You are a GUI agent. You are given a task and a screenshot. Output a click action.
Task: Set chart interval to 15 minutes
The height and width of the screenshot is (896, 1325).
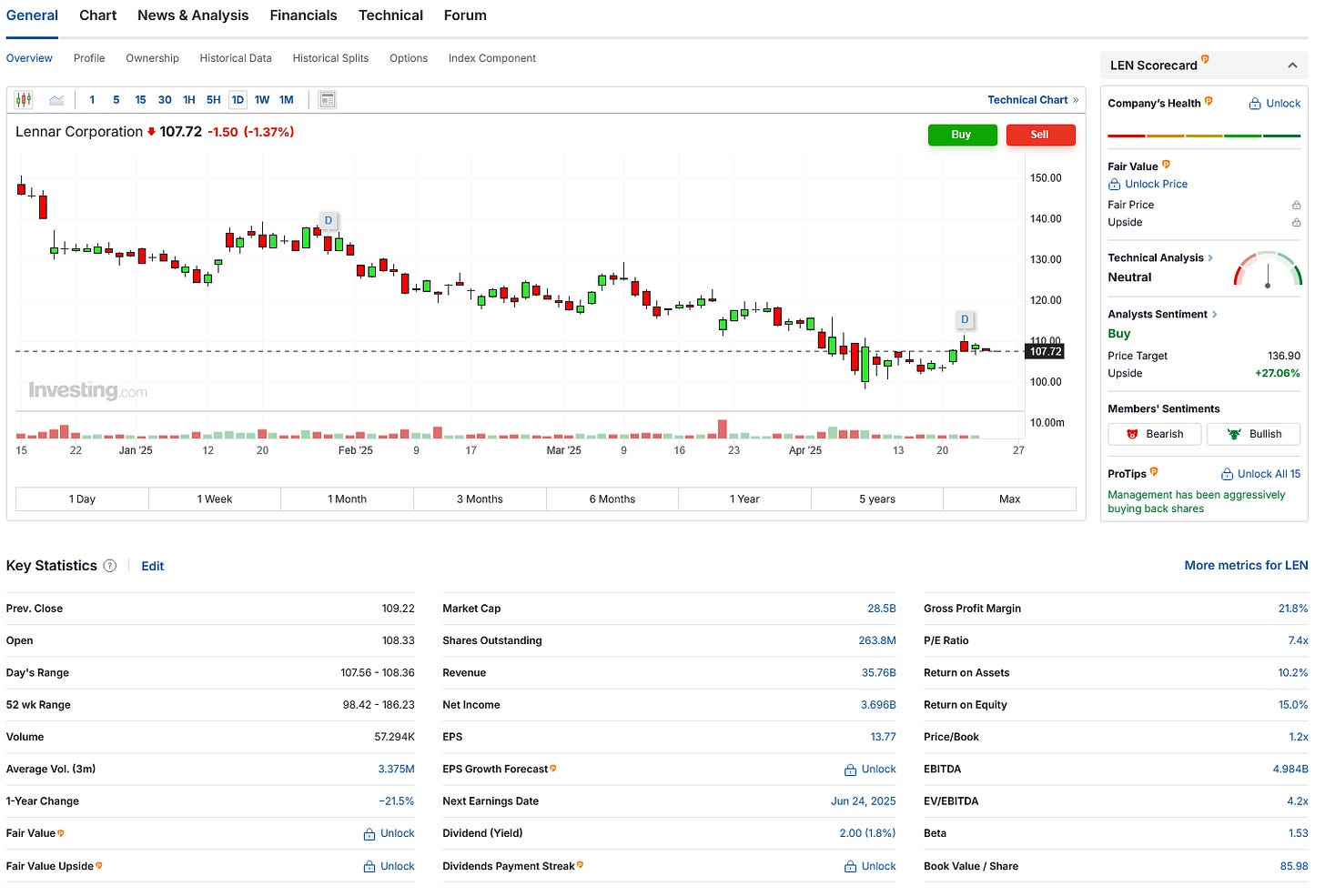coord(140,100)
